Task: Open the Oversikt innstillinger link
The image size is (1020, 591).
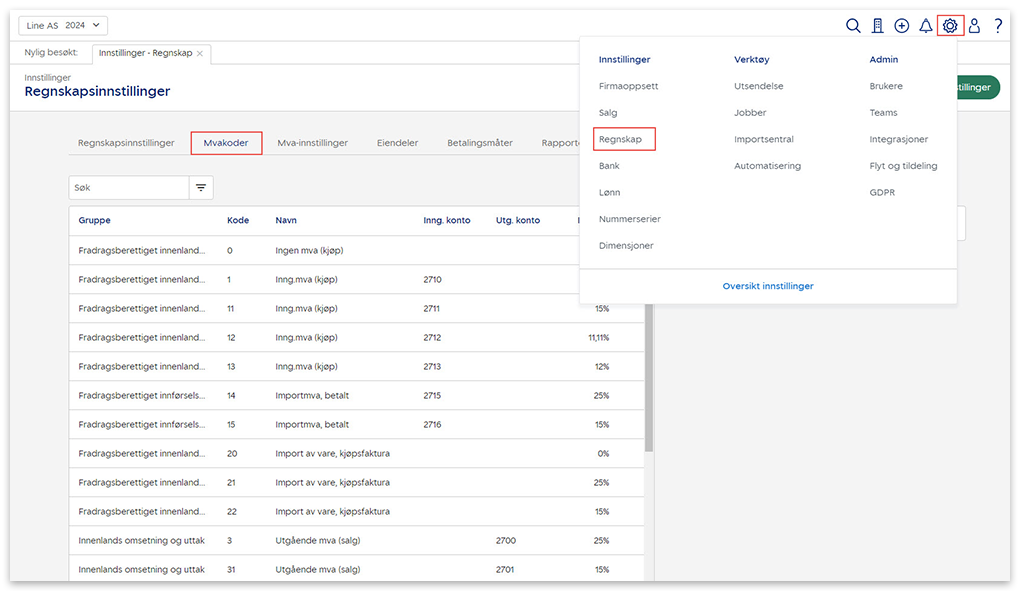Action: click(x=767, y=286)
